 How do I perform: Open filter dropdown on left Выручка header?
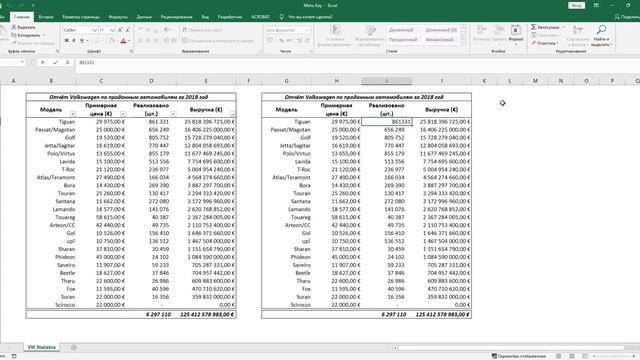pyautogui.click(x=232, y=114)
